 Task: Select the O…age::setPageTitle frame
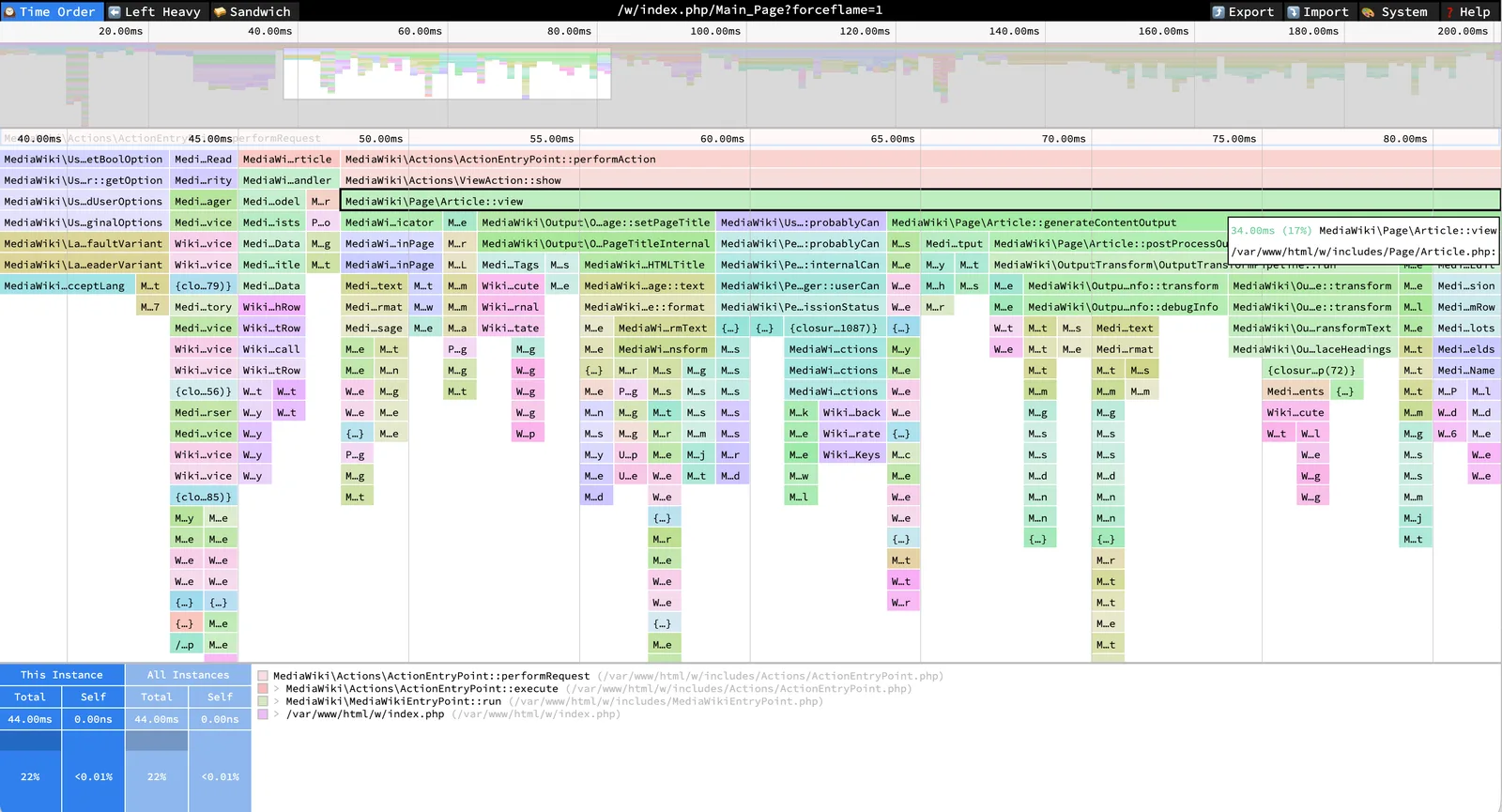point(596,222)
